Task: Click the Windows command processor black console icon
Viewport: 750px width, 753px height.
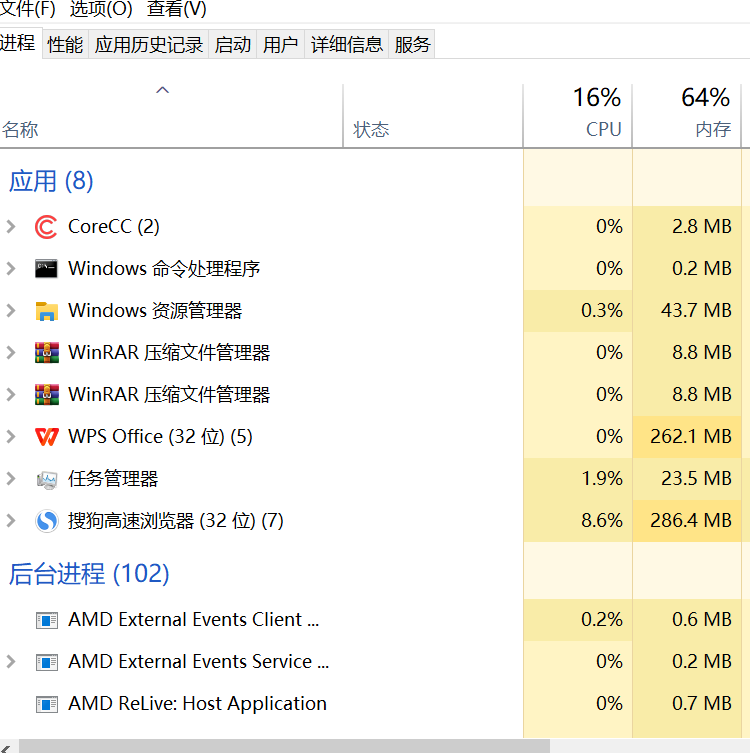Action: (46, 268)
